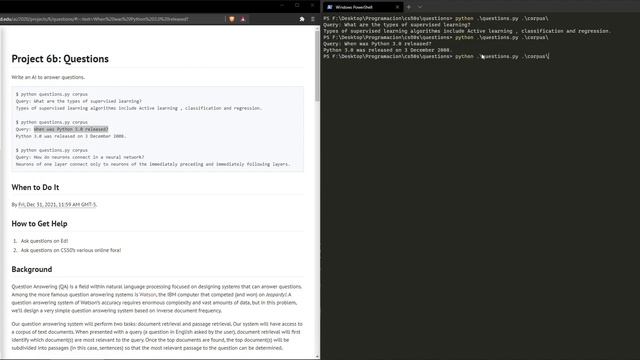Screen dimensions: 640x360
Task: Expand the terminal profile dropdown chevron
Action: pyautogui.click(x=420, y=7)
